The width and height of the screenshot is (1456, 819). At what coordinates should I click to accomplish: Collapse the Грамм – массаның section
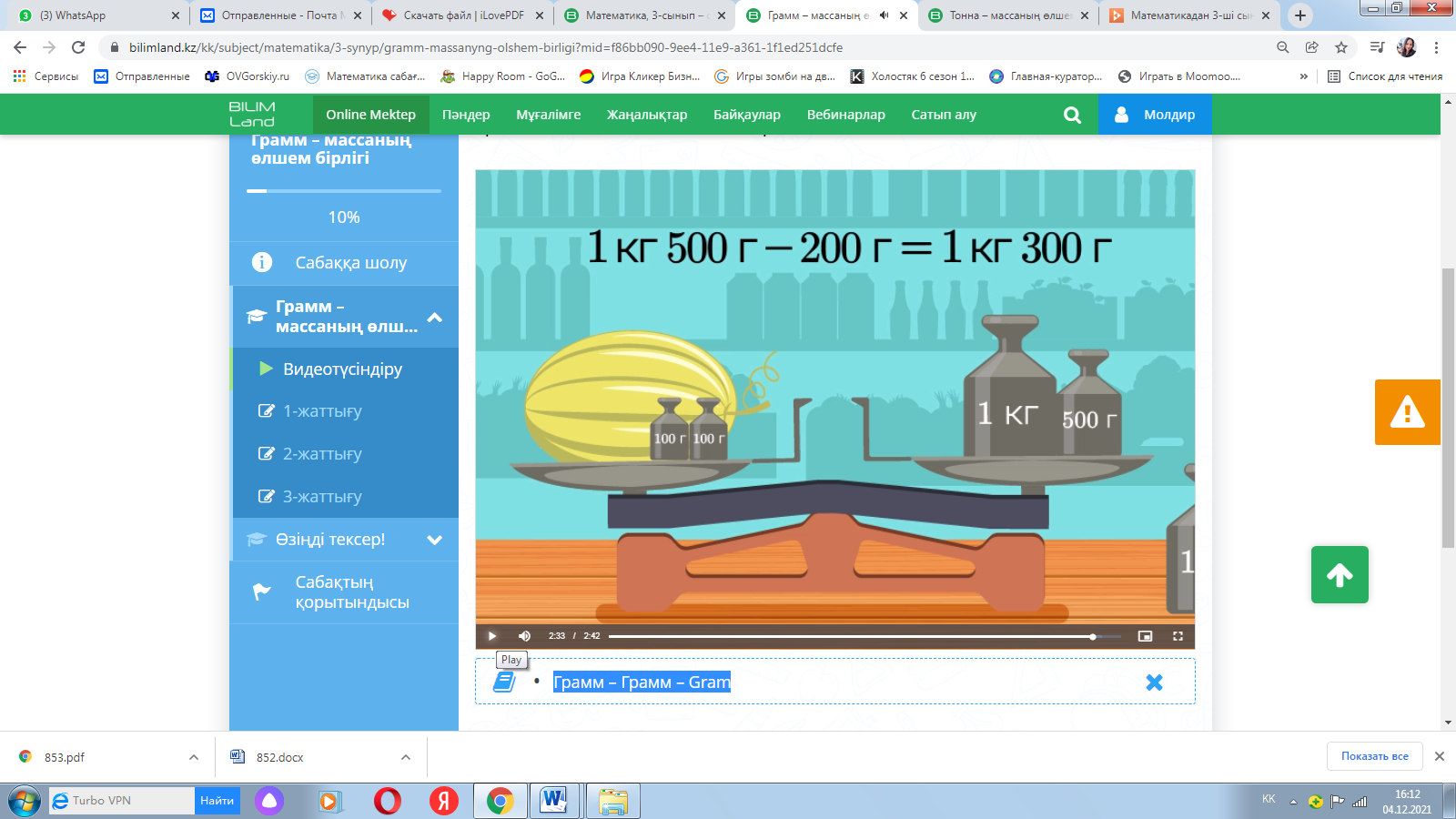(x=435, y=317)
